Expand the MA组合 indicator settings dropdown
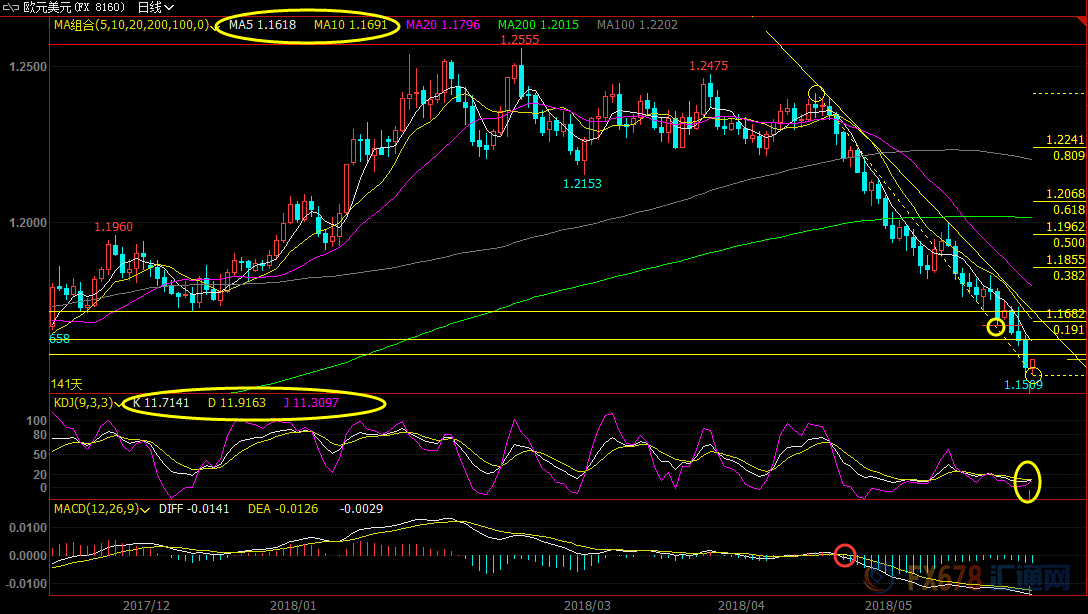1088x614 pixels. [x=211, y=25]
